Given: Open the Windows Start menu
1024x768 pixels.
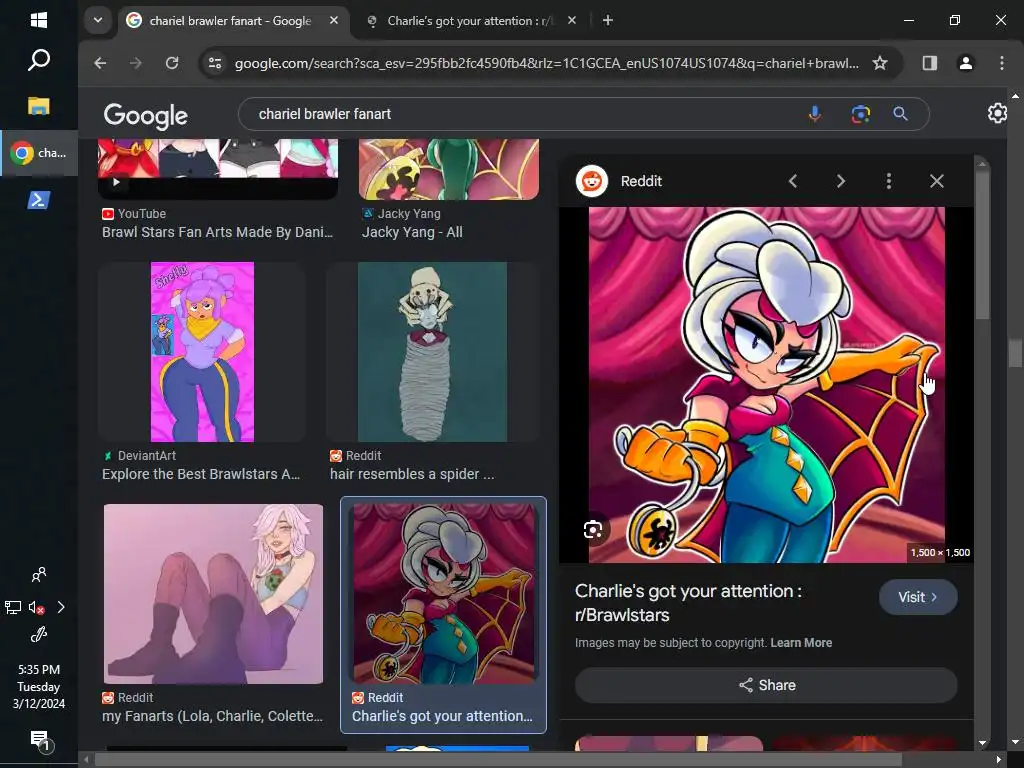Looking at the screenshot, I should click(39, 20).
